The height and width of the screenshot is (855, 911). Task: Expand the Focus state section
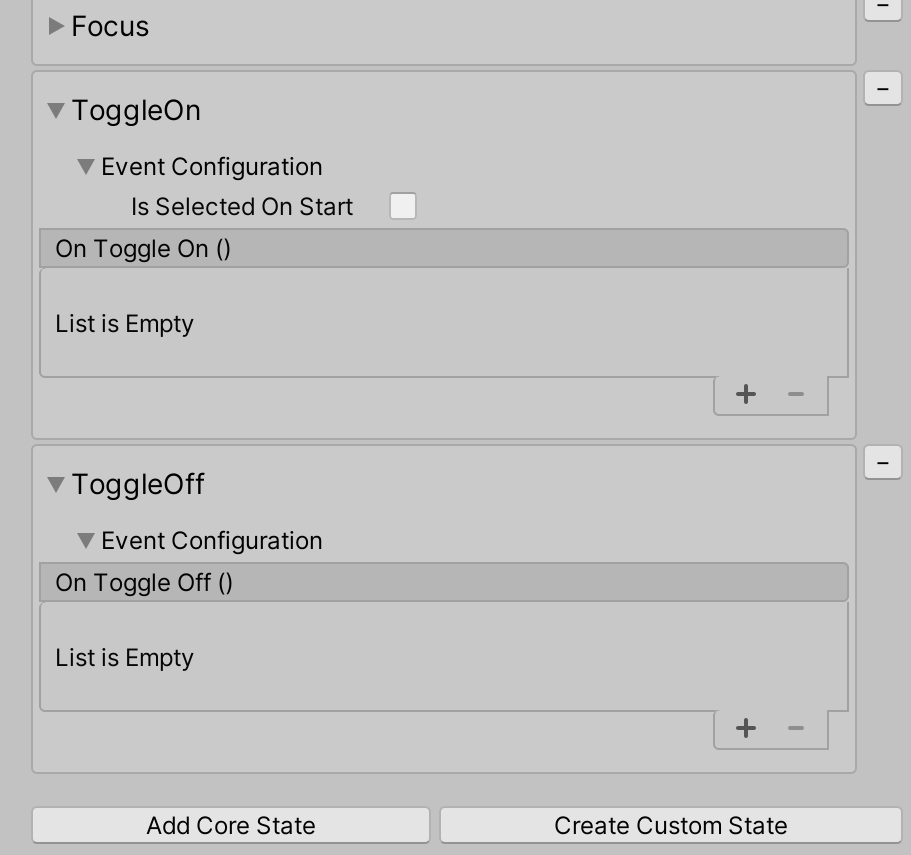coord(54,27)
